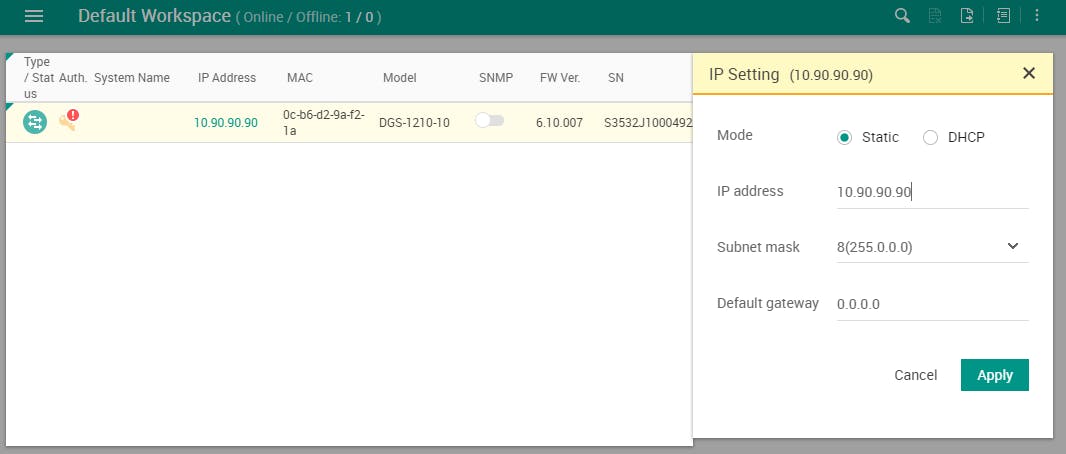1066x454 pixels.
Task: Click the Default gateway input field
Action: [932, 304]
